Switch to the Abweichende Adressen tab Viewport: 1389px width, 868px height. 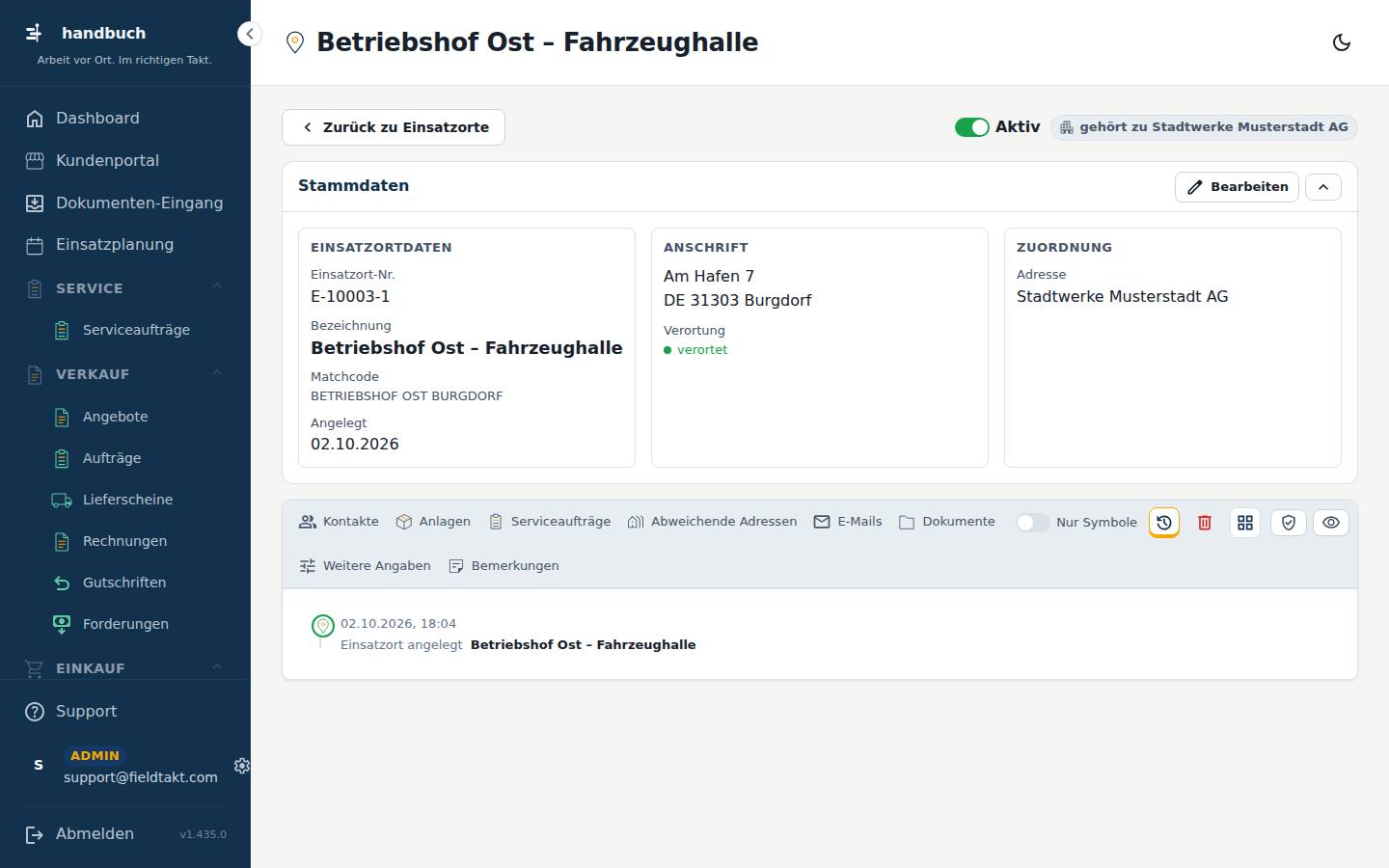[x=712, y=522]
